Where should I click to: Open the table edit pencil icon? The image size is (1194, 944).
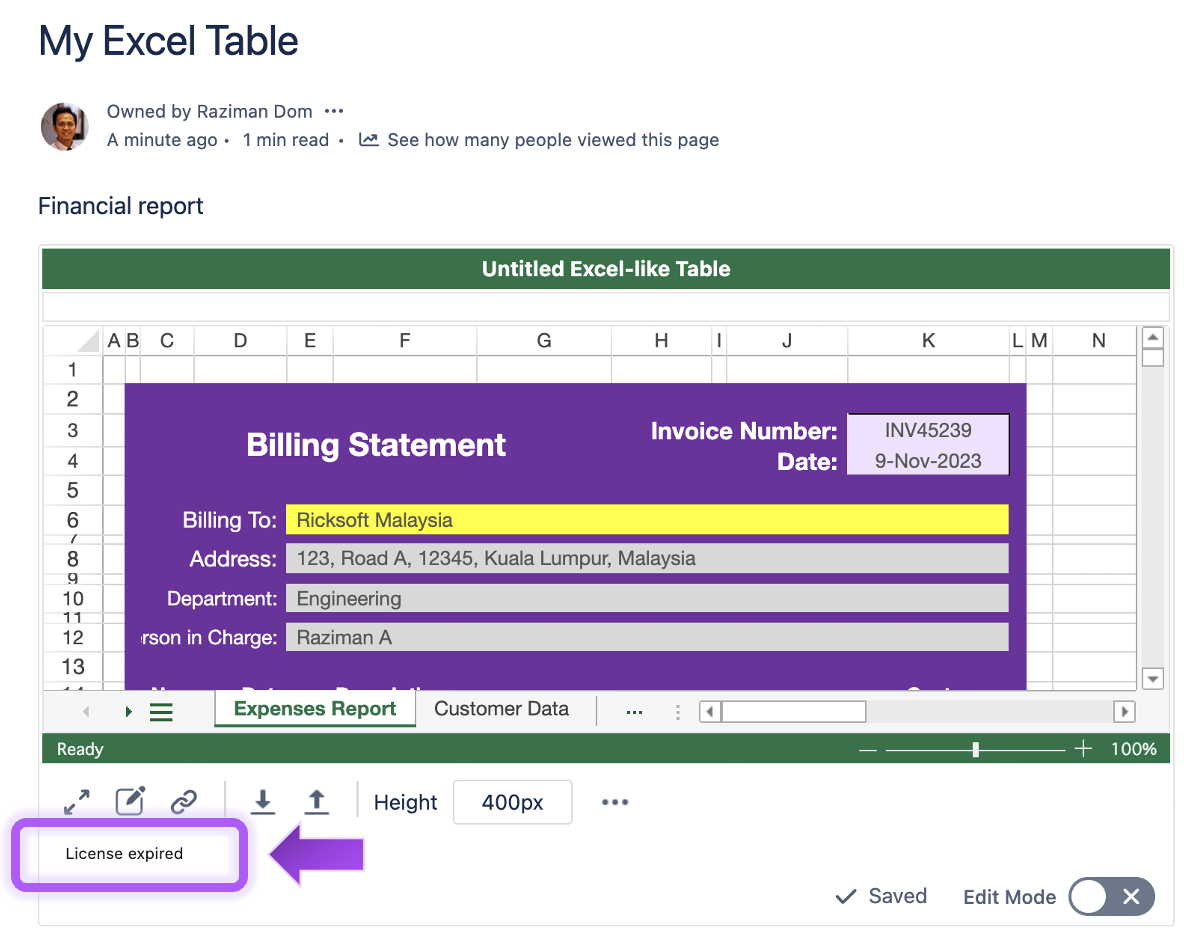[x=130, y=801]
